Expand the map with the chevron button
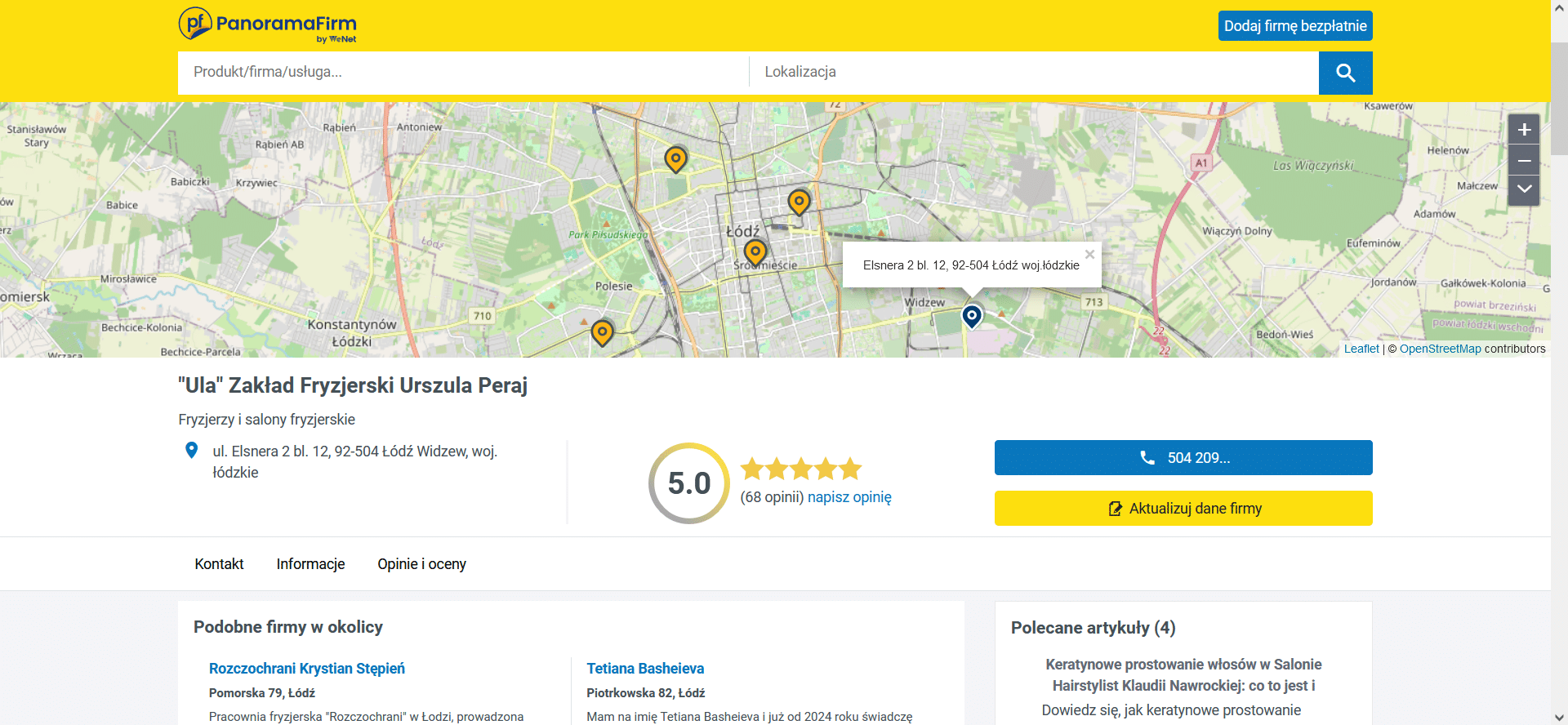The width and height of the screenshot is (1568, 725). pos(1523,189)
